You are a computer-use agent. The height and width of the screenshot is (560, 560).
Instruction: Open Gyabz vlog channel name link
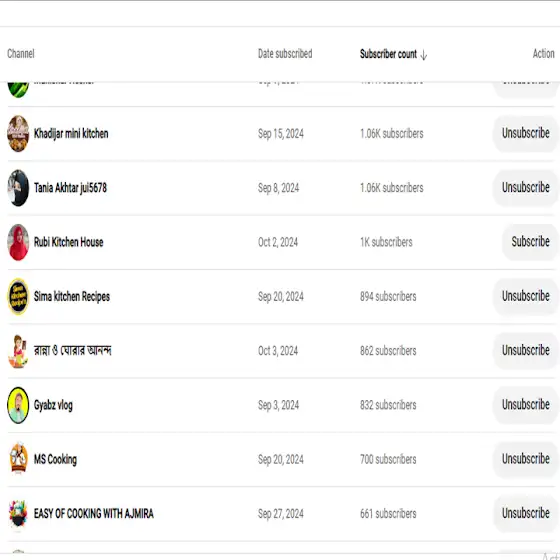(53, 405)
